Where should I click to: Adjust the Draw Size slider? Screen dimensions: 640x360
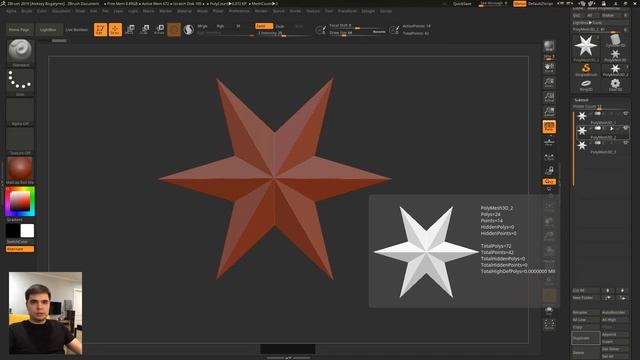[x=357, y=33]
